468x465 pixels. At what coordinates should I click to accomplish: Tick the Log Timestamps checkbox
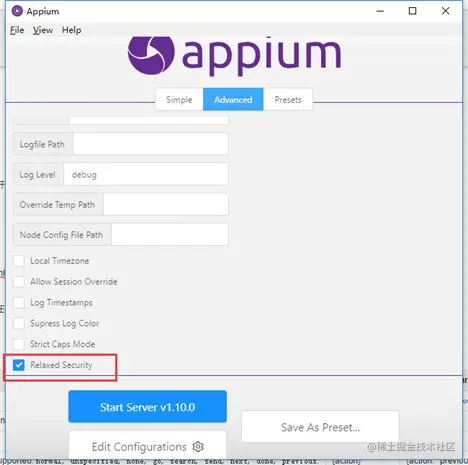coord(19,303)
